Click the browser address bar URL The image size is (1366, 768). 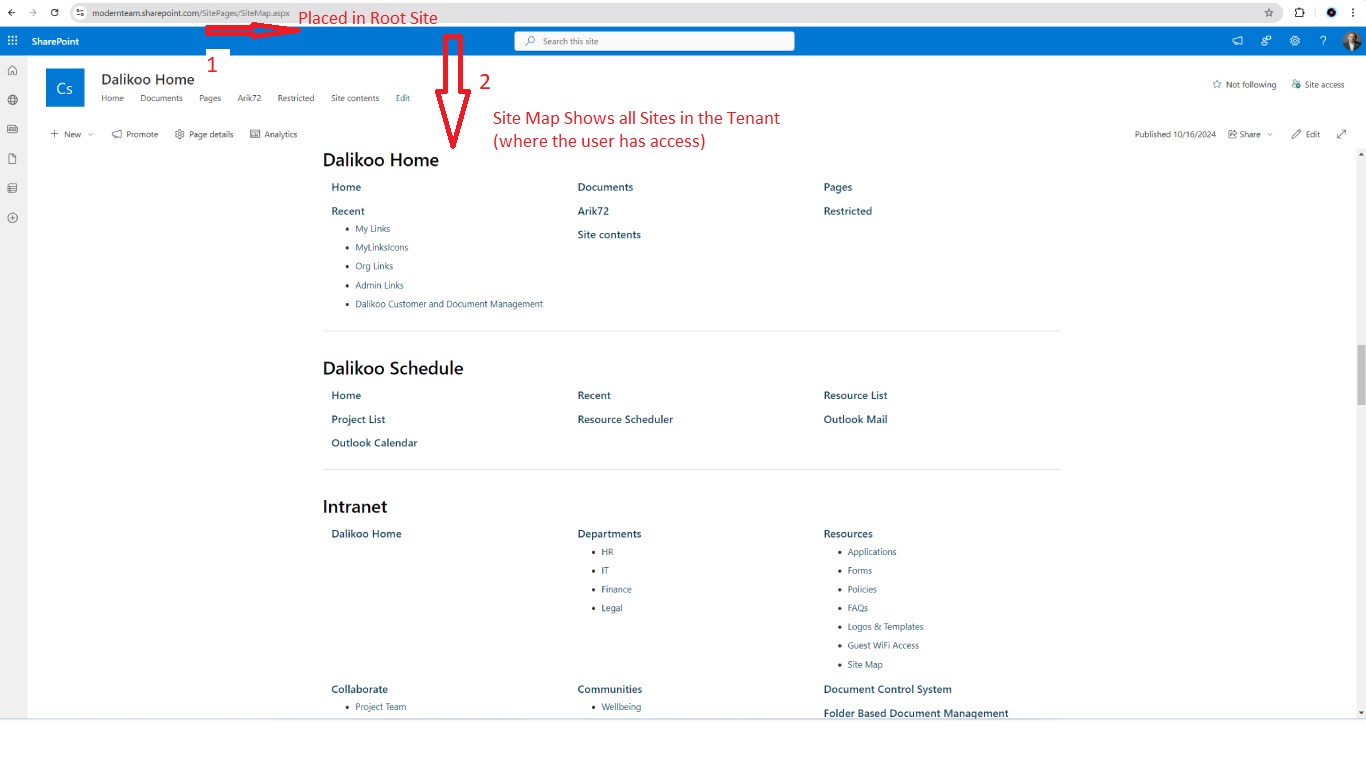(x=190, y=13)
